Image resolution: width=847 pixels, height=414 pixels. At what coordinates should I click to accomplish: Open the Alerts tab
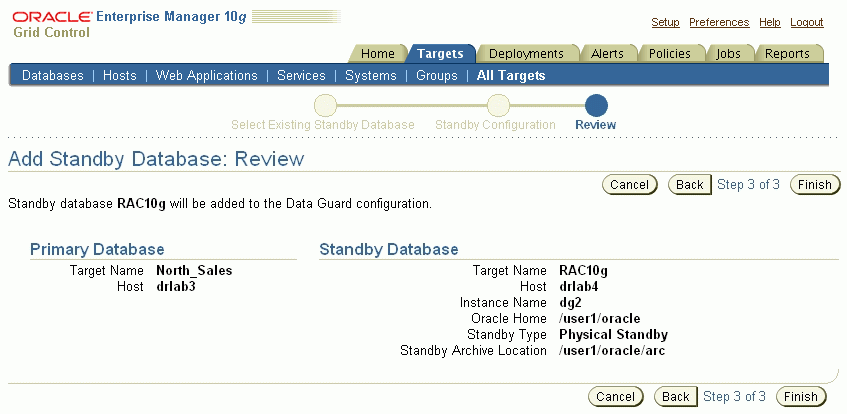coord(607,54)
